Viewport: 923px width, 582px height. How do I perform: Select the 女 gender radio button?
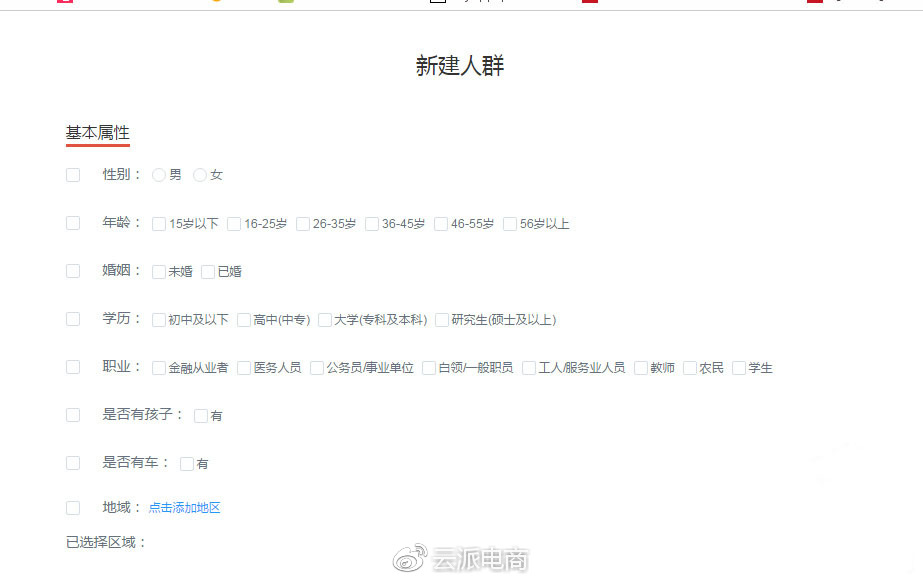pos(199,174)
